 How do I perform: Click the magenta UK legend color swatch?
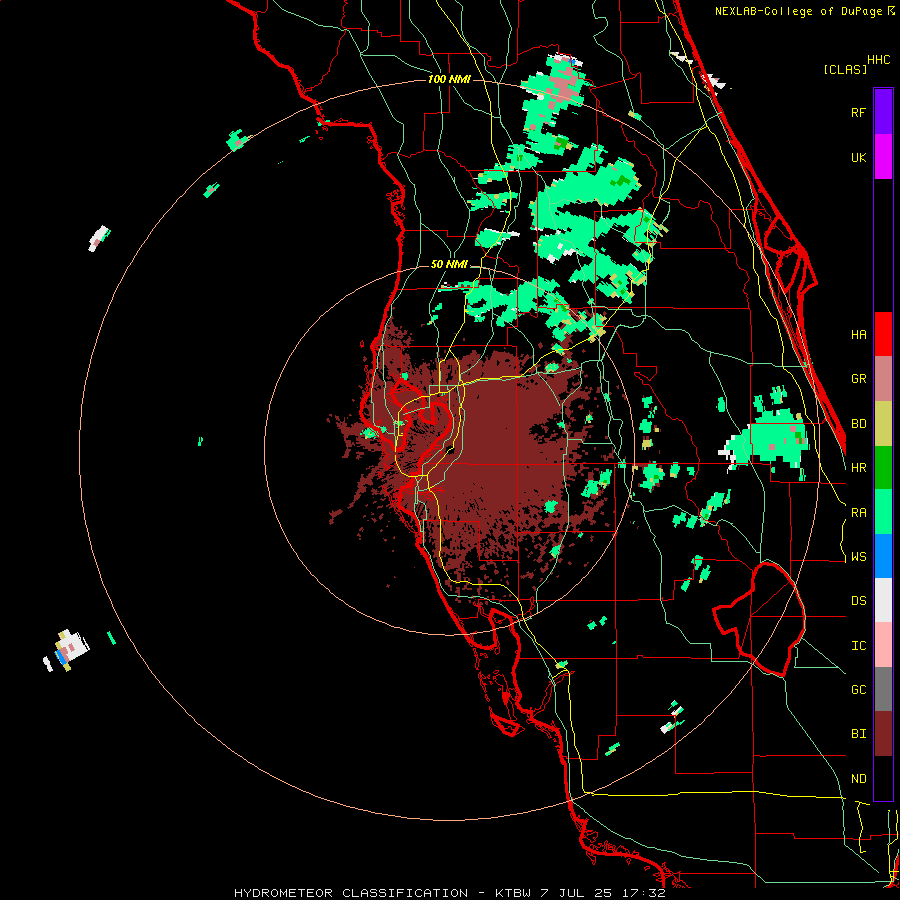click(883, 156)
